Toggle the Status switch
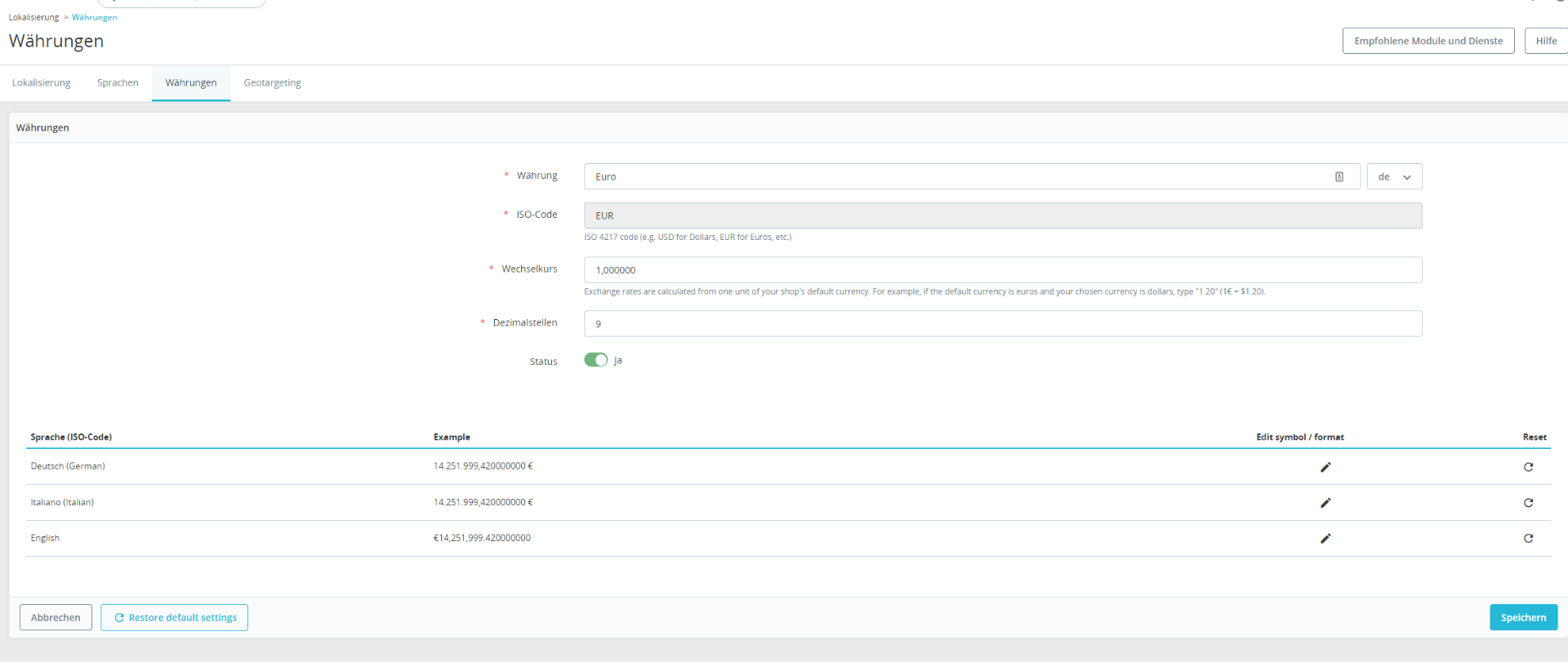The height and width of the screenshot is (662, 1568). [596, 360]
